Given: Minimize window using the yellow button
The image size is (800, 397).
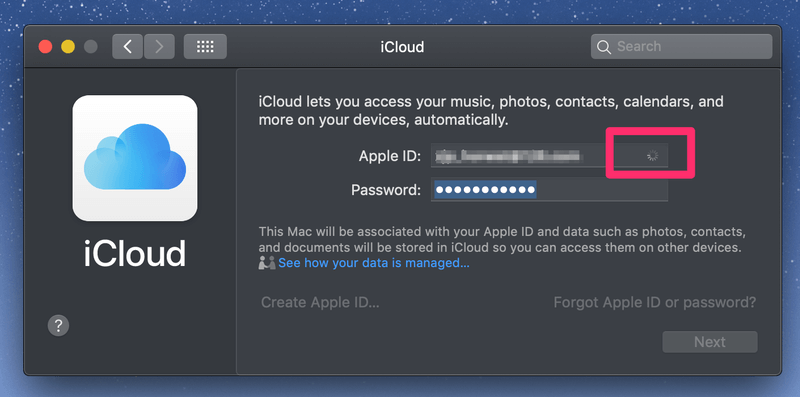Looking at the screenshot, I should (x=68, y=47).
